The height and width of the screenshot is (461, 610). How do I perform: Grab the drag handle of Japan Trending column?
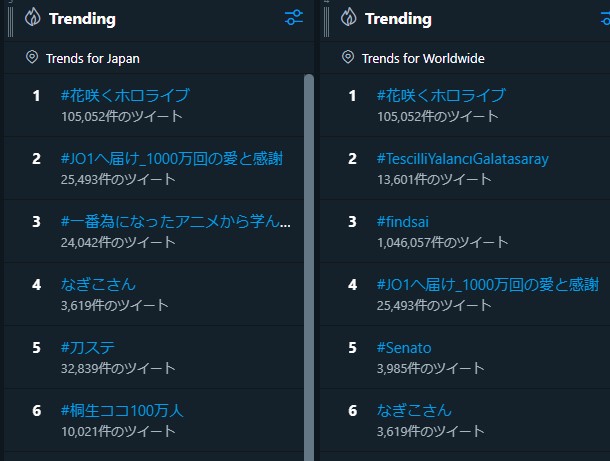(10, 18)
